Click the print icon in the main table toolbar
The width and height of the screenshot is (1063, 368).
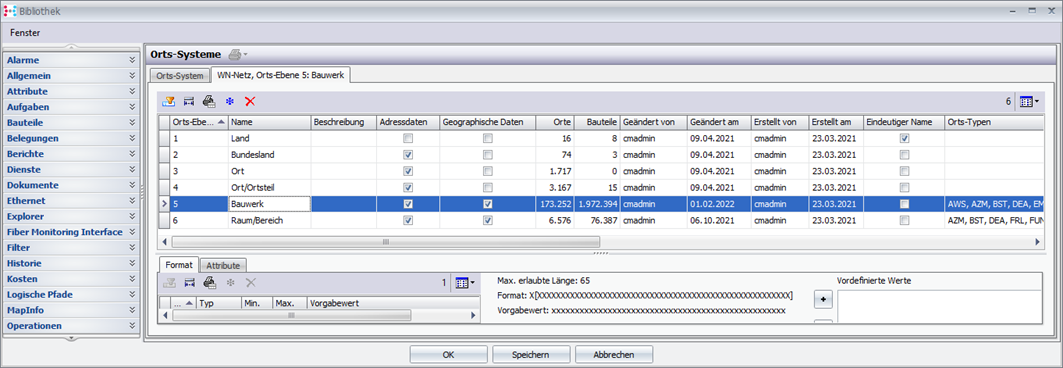209,101
